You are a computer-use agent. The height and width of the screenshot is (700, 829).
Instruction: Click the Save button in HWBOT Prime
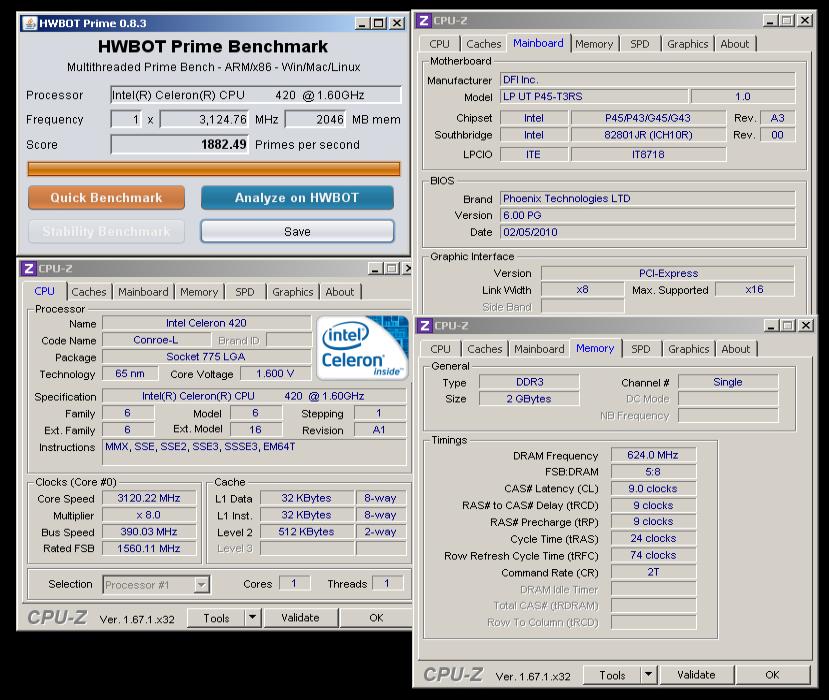[297, 232]
